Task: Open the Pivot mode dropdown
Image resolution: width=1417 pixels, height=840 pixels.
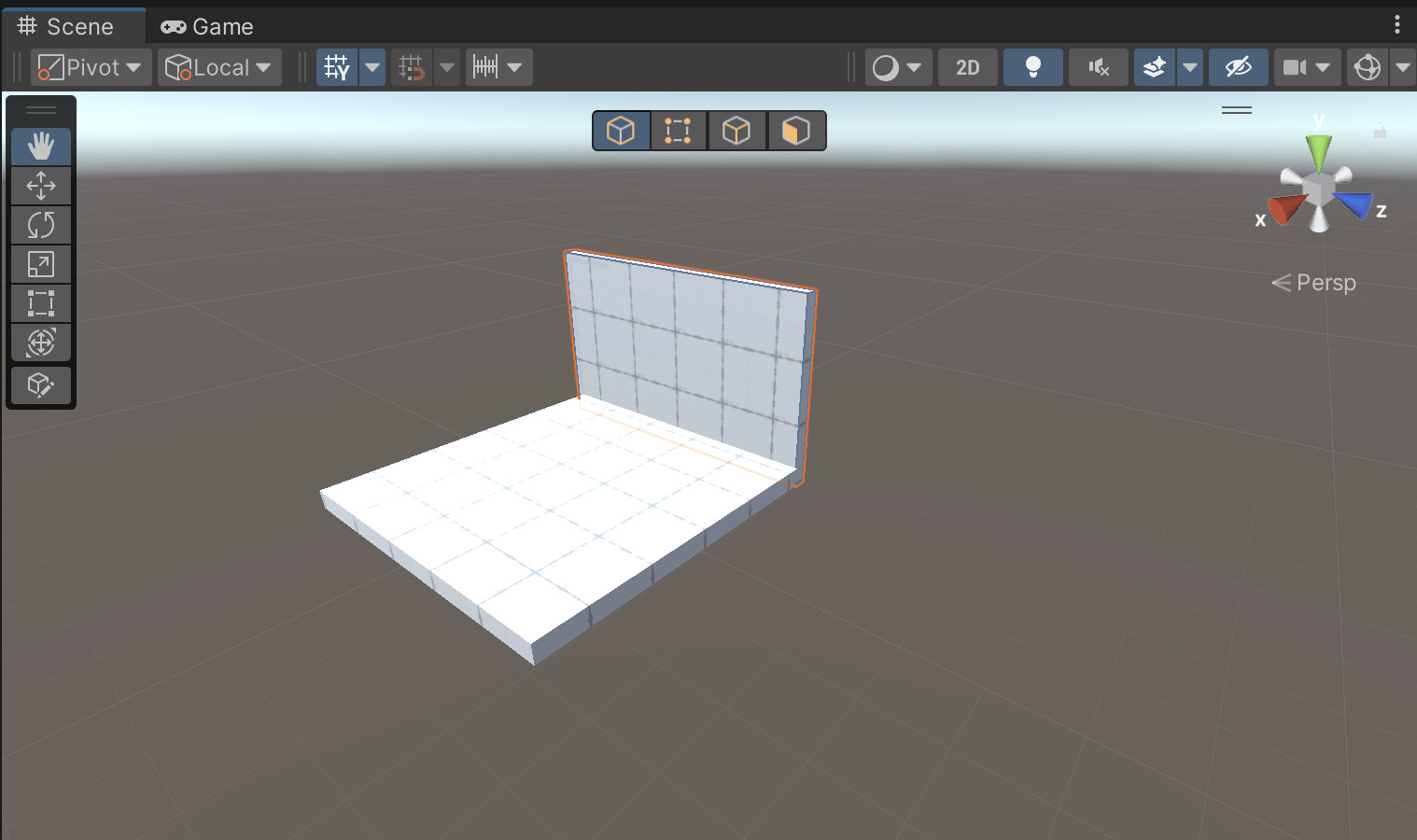Action: tap(91, 66)
